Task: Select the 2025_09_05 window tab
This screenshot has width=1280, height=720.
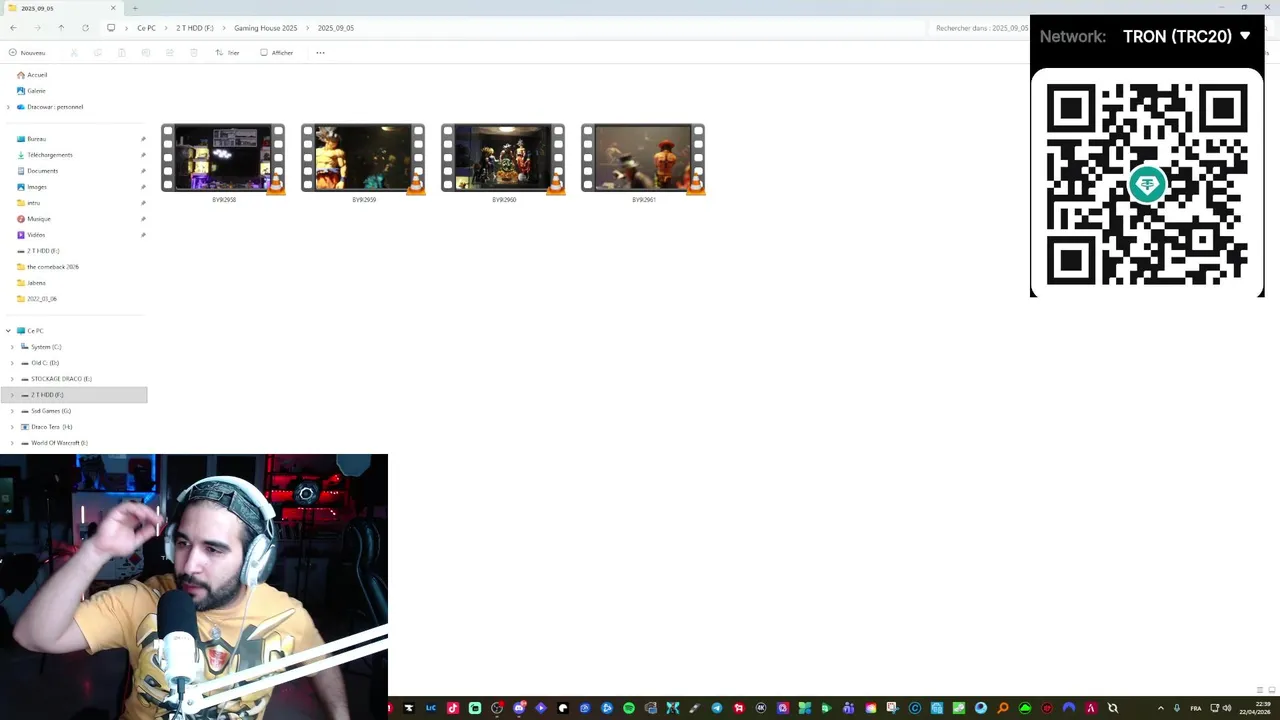Action: coord(60,8)
